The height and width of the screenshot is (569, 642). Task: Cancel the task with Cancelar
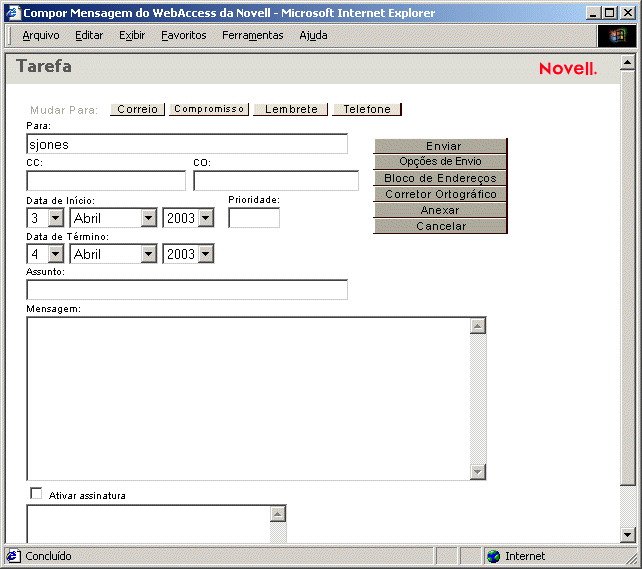pyautogui.click(x=441, y=226)
